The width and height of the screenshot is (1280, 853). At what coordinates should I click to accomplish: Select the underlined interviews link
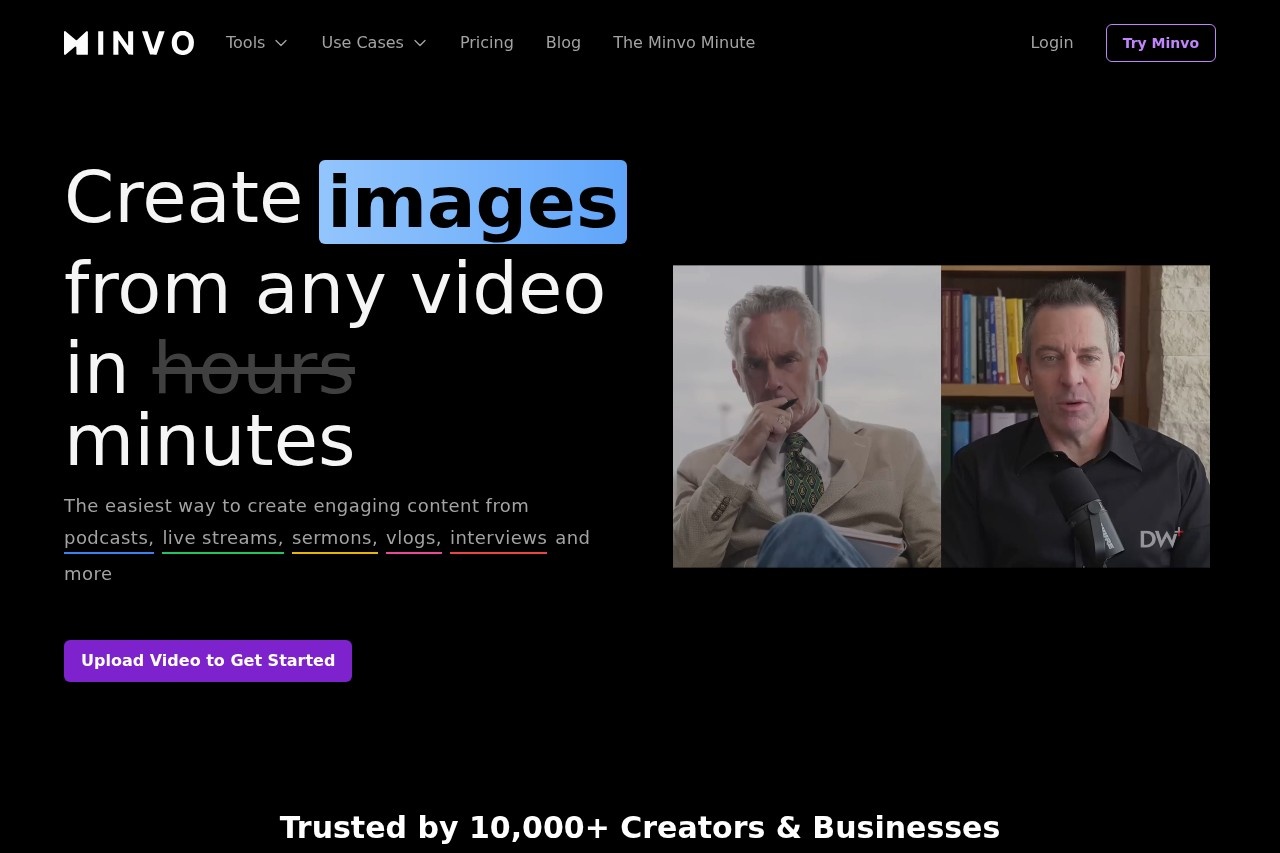coord(498,538)
